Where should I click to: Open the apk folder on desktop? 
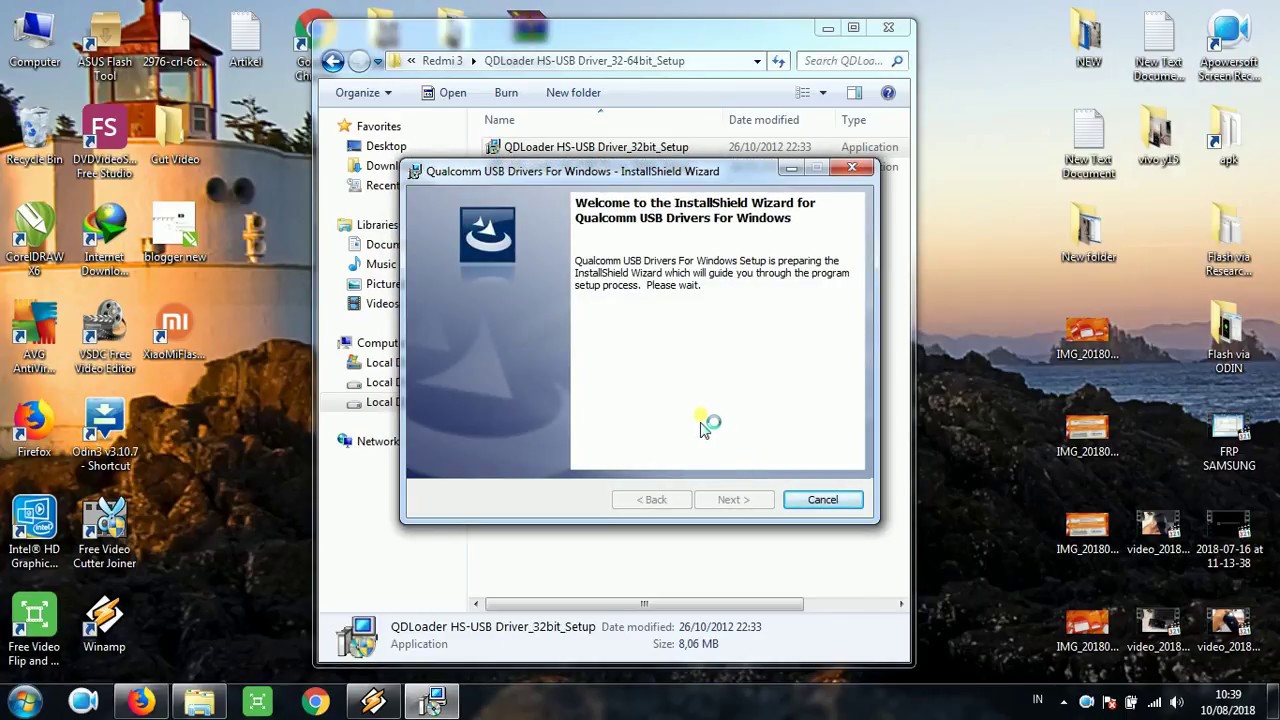[x=1228, y=137]
